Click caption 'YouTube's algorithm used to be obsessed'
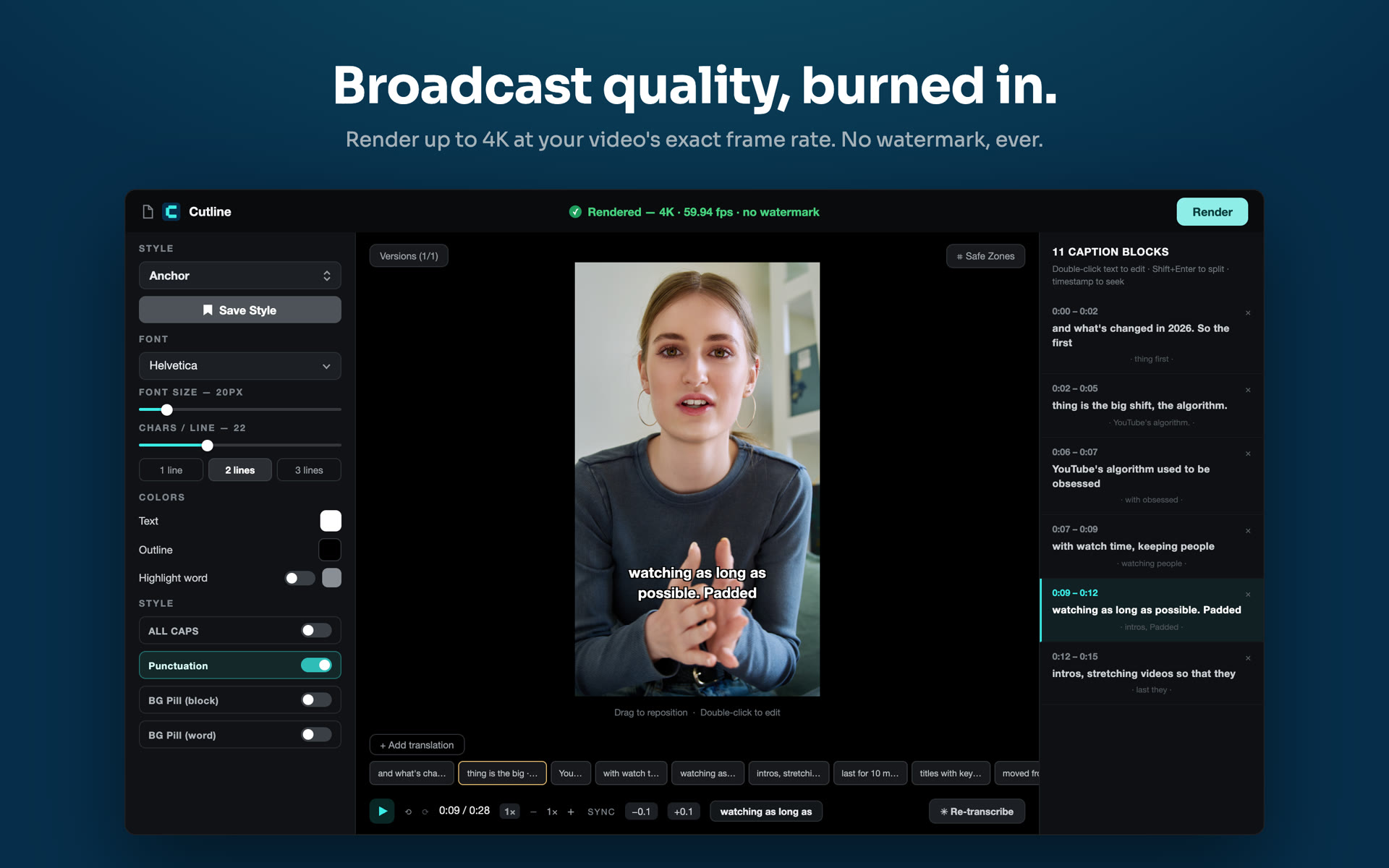 [1131, 476]
